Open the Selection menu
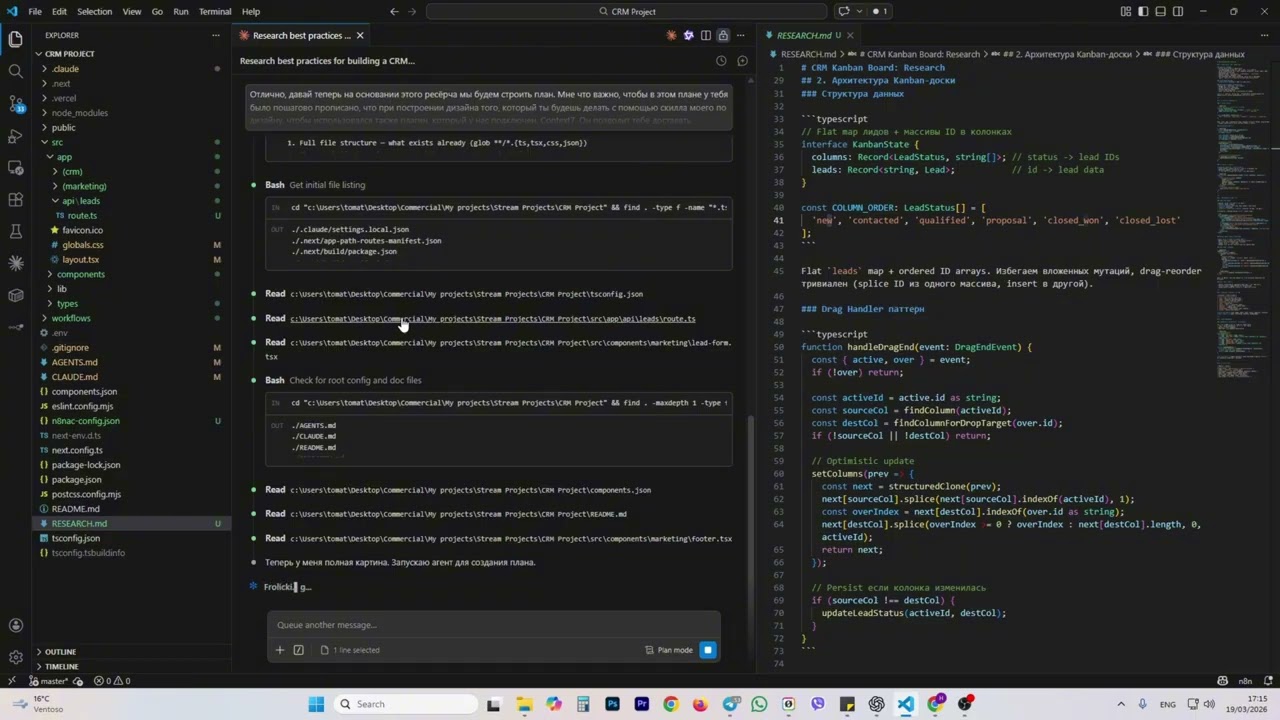The height and width of the screenshot is (720, 1280). tap(94, 11)
